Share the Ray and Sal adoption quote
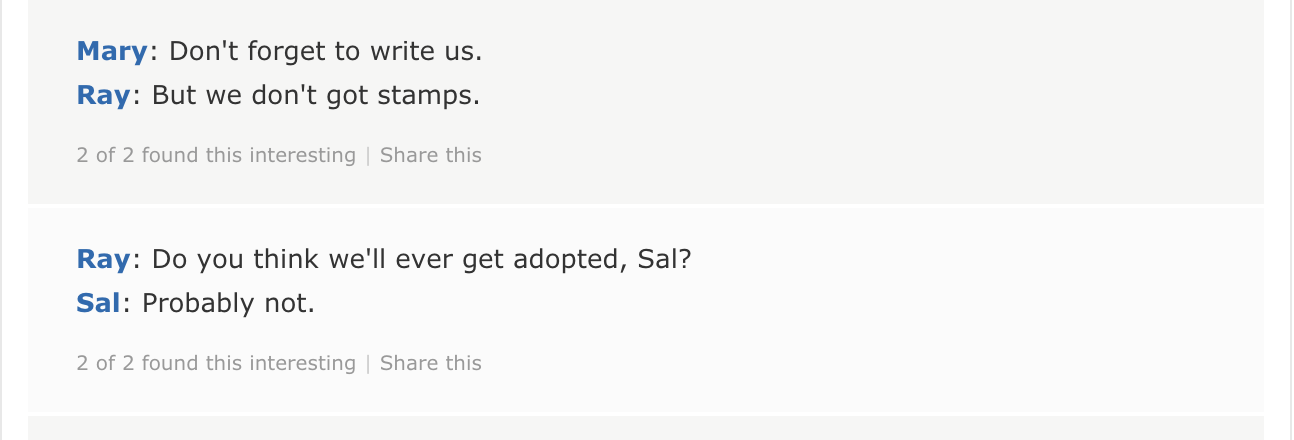 point(430,363)
